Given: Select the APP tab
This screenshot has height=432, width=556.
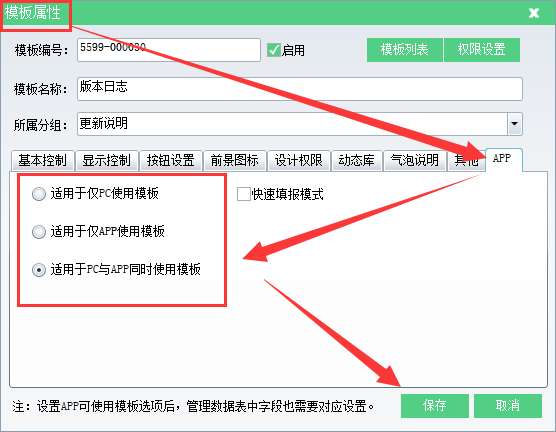Looking at the screenshot, I should [x=503, y=160].
